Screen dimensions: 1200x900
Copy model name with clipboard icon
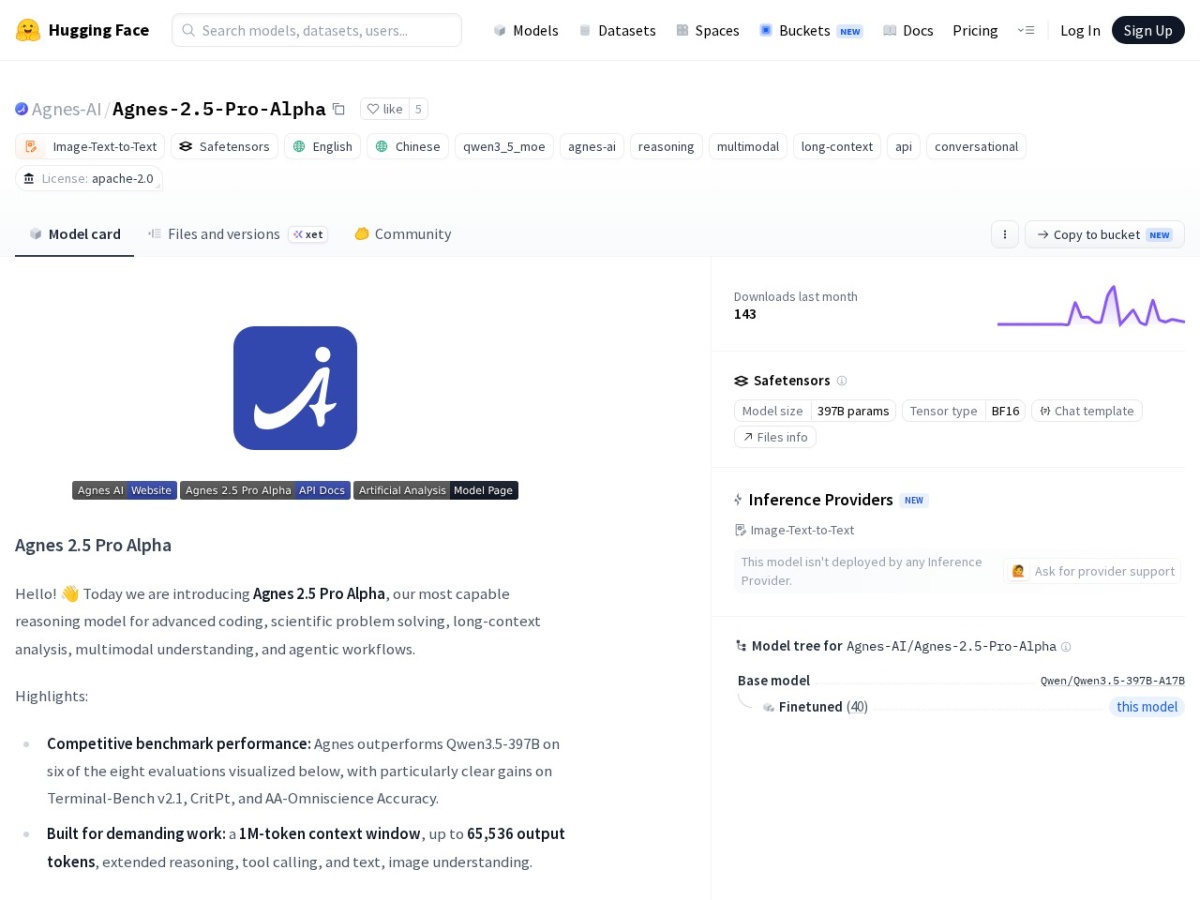click(339, 109)
